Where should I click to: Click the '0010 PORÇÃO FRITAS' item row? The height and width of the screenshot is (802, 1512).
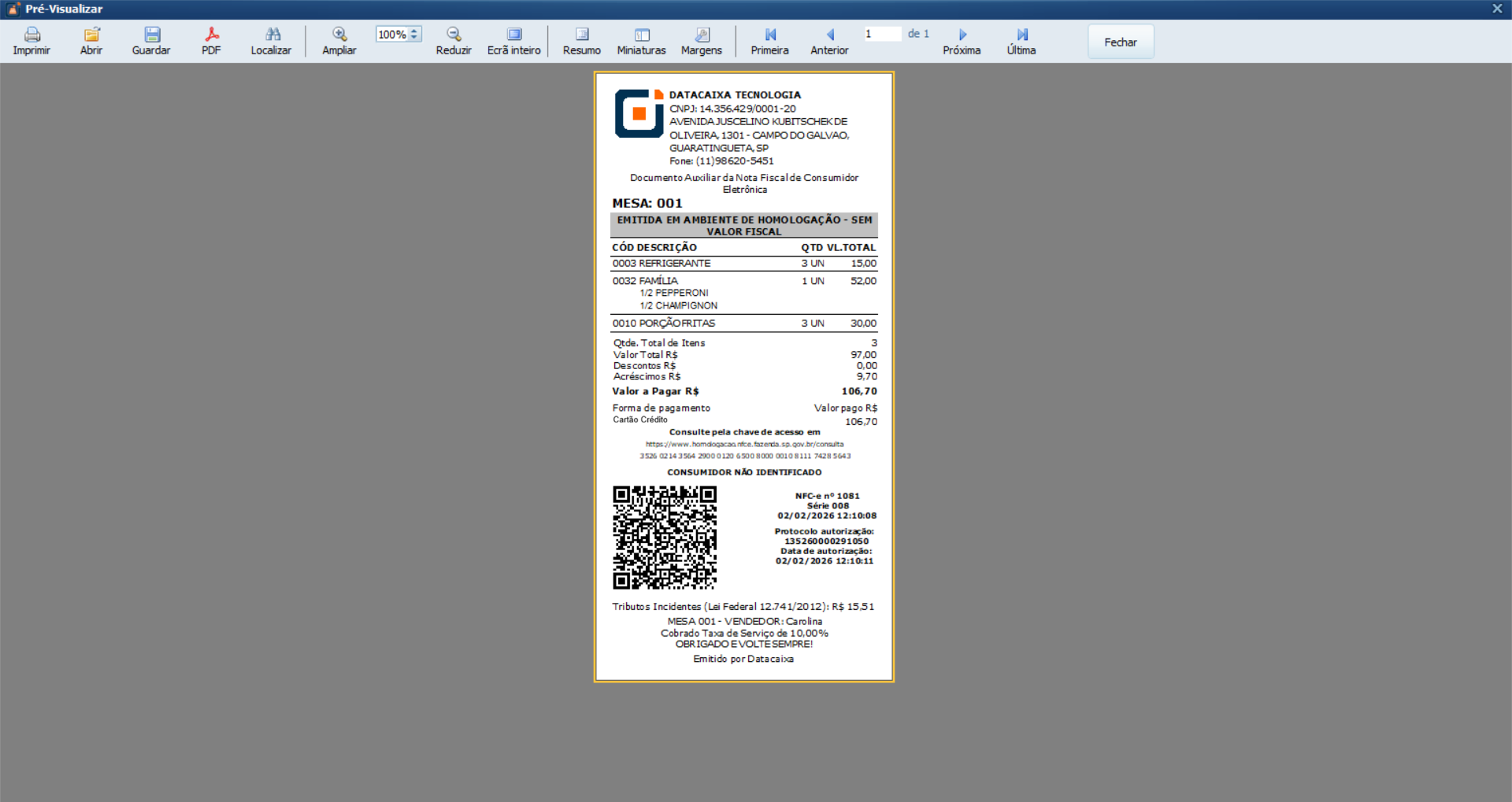[744, 323]
